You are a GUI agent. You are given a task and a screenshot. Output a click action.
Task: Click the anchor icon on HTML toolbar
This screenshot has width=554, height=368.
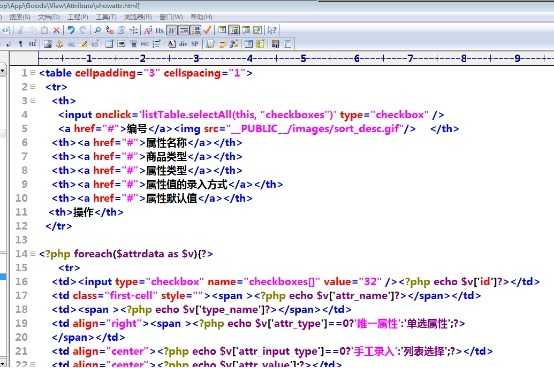click(59, 44)
